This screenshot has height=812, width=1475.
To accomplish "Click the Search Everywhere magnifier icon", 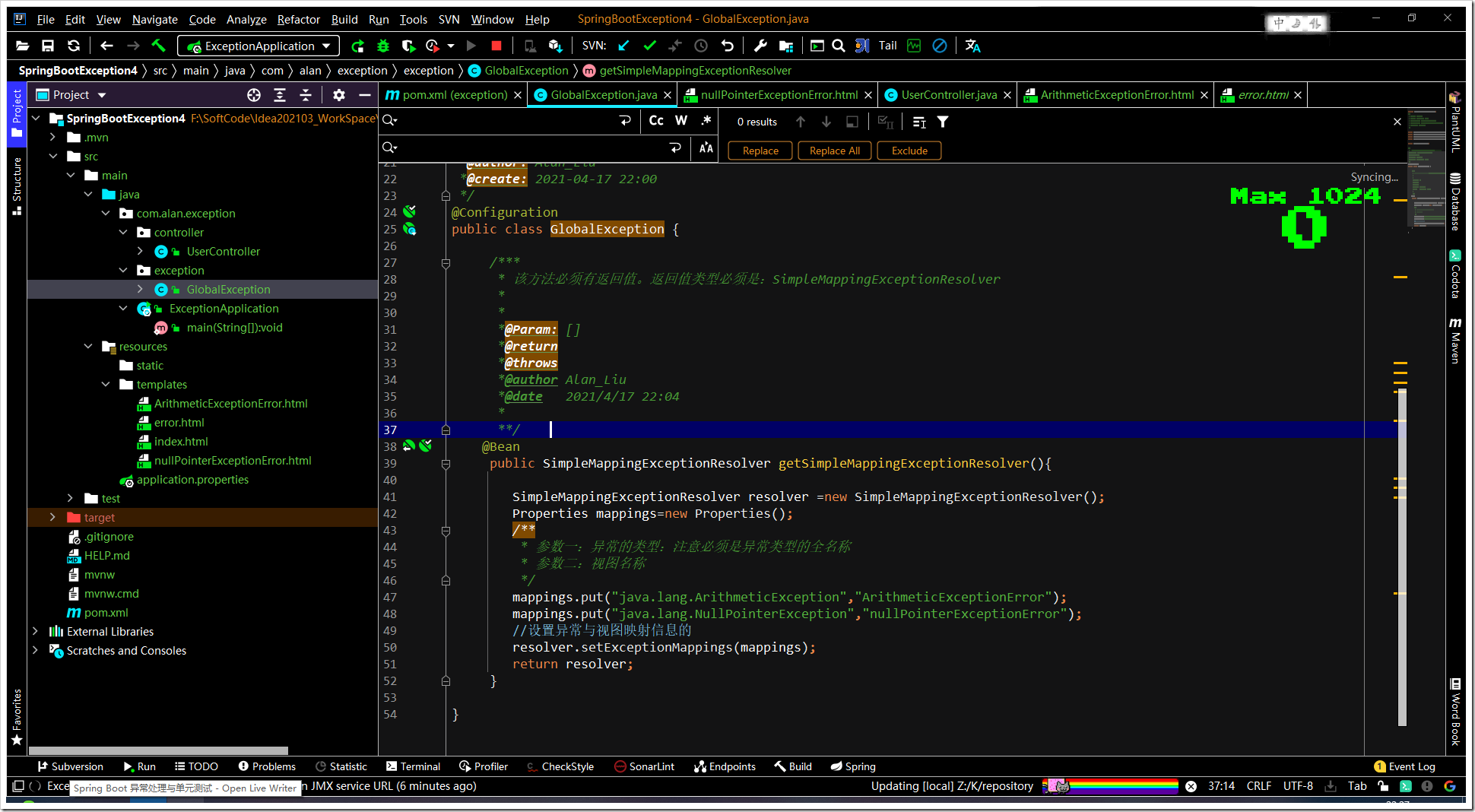I will tap(839, 46).
